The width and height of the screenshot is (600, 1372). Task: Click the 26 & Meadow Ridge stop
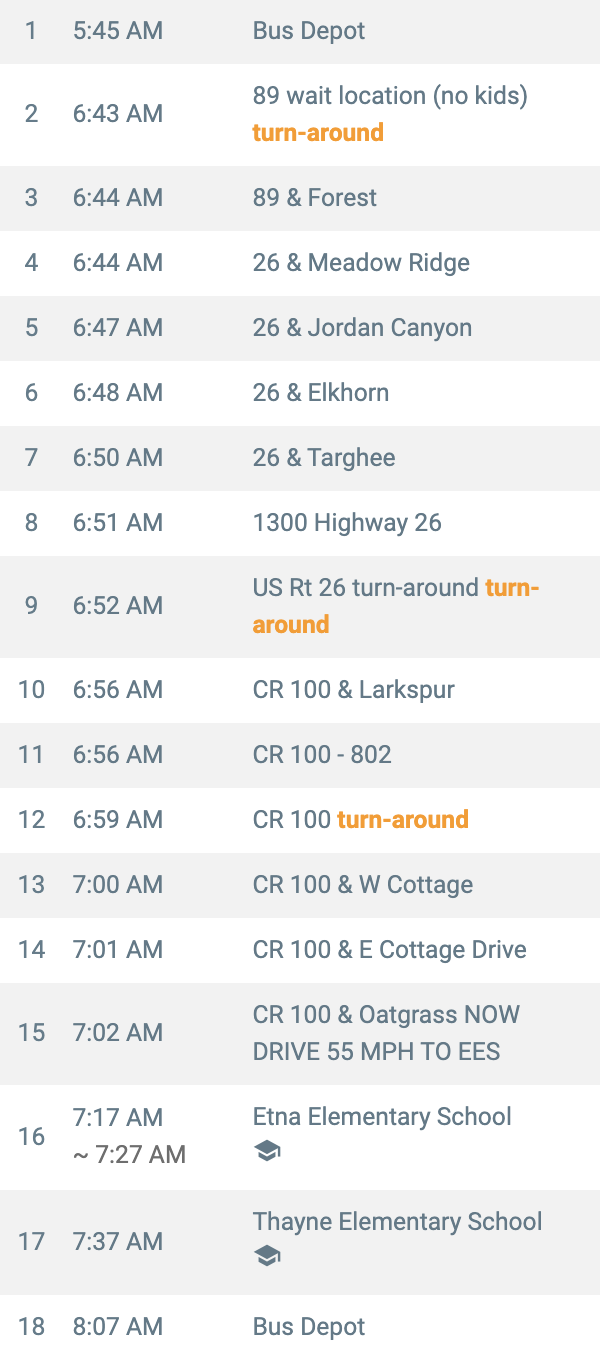(360, 263)
